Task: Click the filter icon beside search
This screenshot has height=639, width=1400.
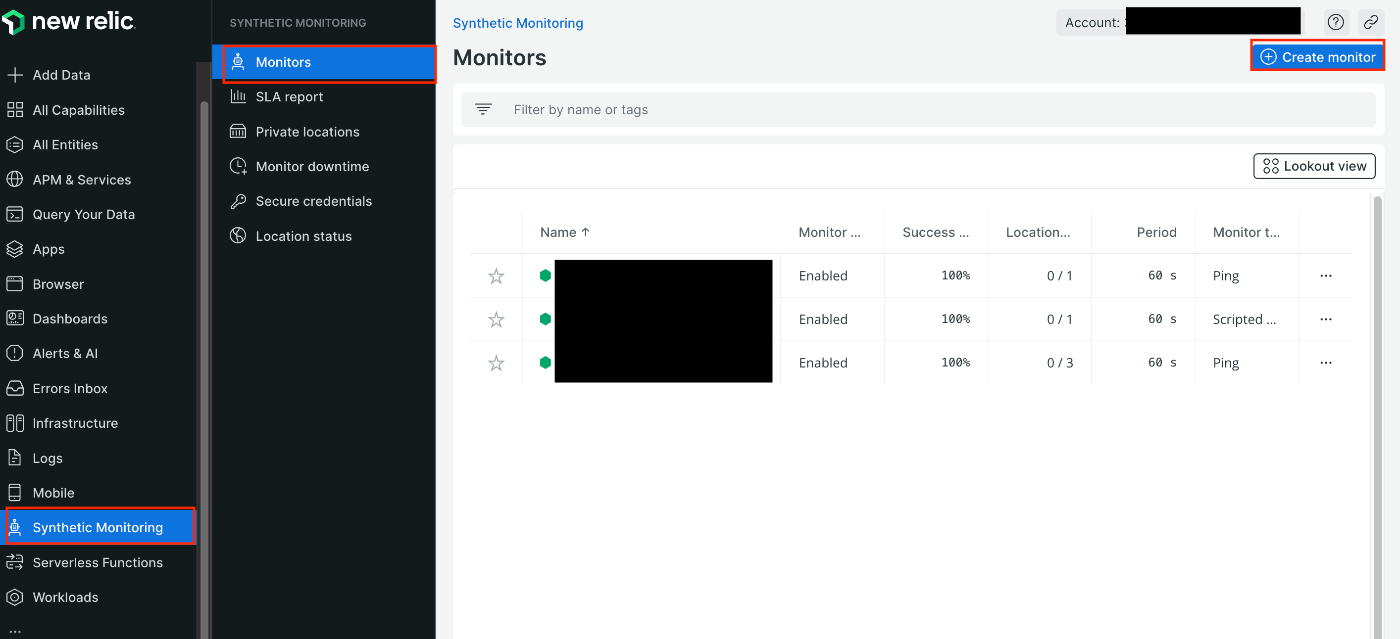Action: (x=484, y=109)
